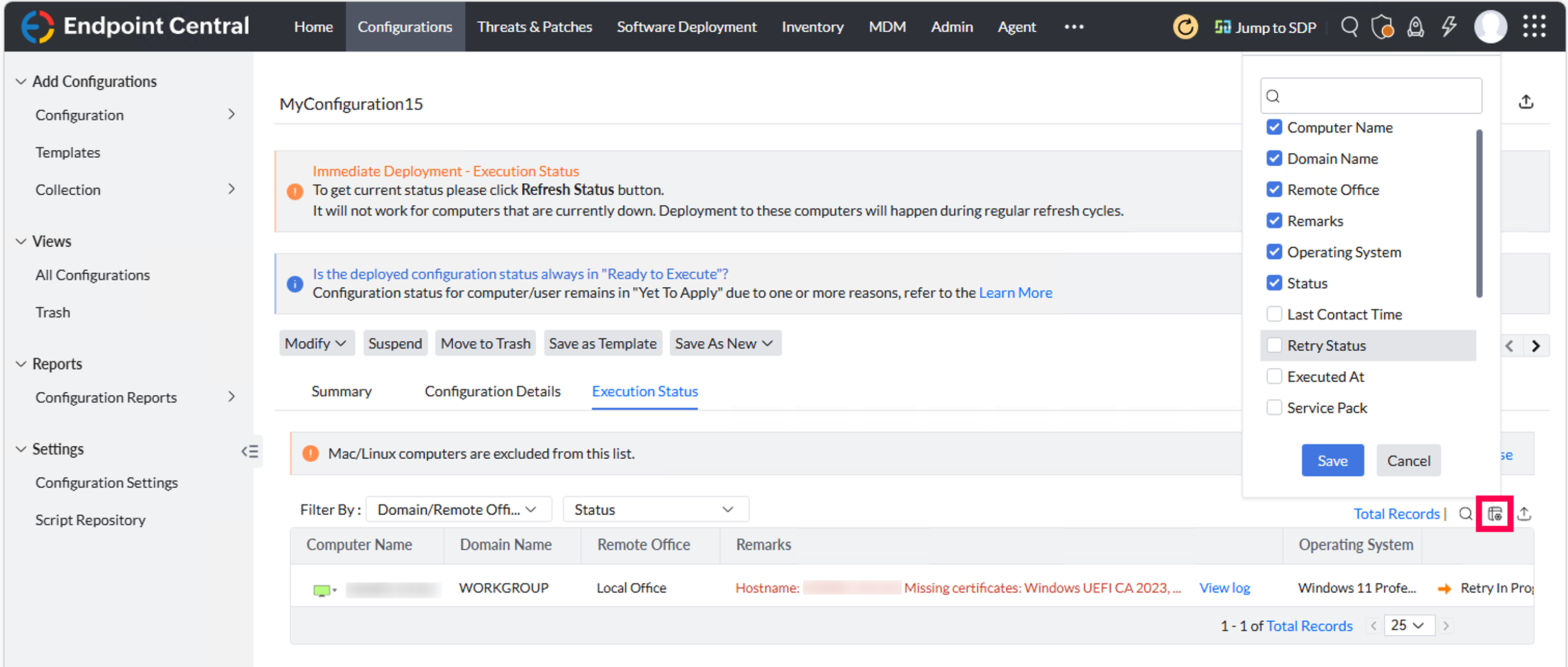This screenshot has width=1568, height=667.
Task: Click the export icon next to column chooser
Action: (x=1523, y=514)
